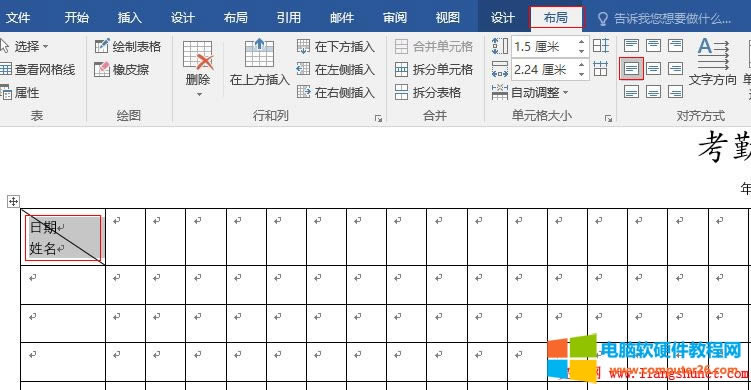The width and height of the screenshot is (751, 390).
Task: Open the 选择 dropdown
Action: pyautogui.click(x=26, y=46)
